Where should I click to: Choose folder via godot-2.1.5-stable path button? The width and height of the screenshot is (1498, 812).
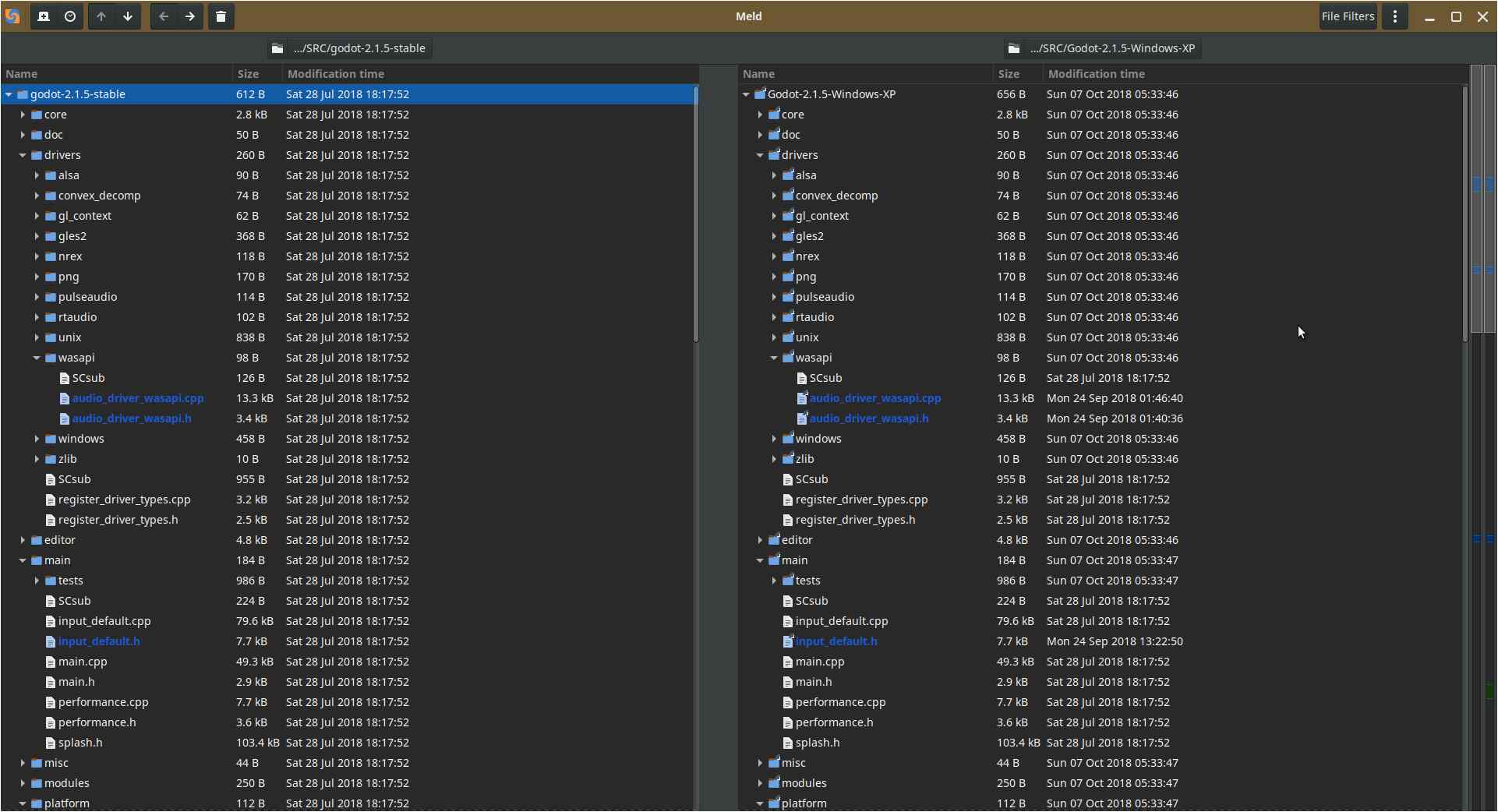click(349, 48)
